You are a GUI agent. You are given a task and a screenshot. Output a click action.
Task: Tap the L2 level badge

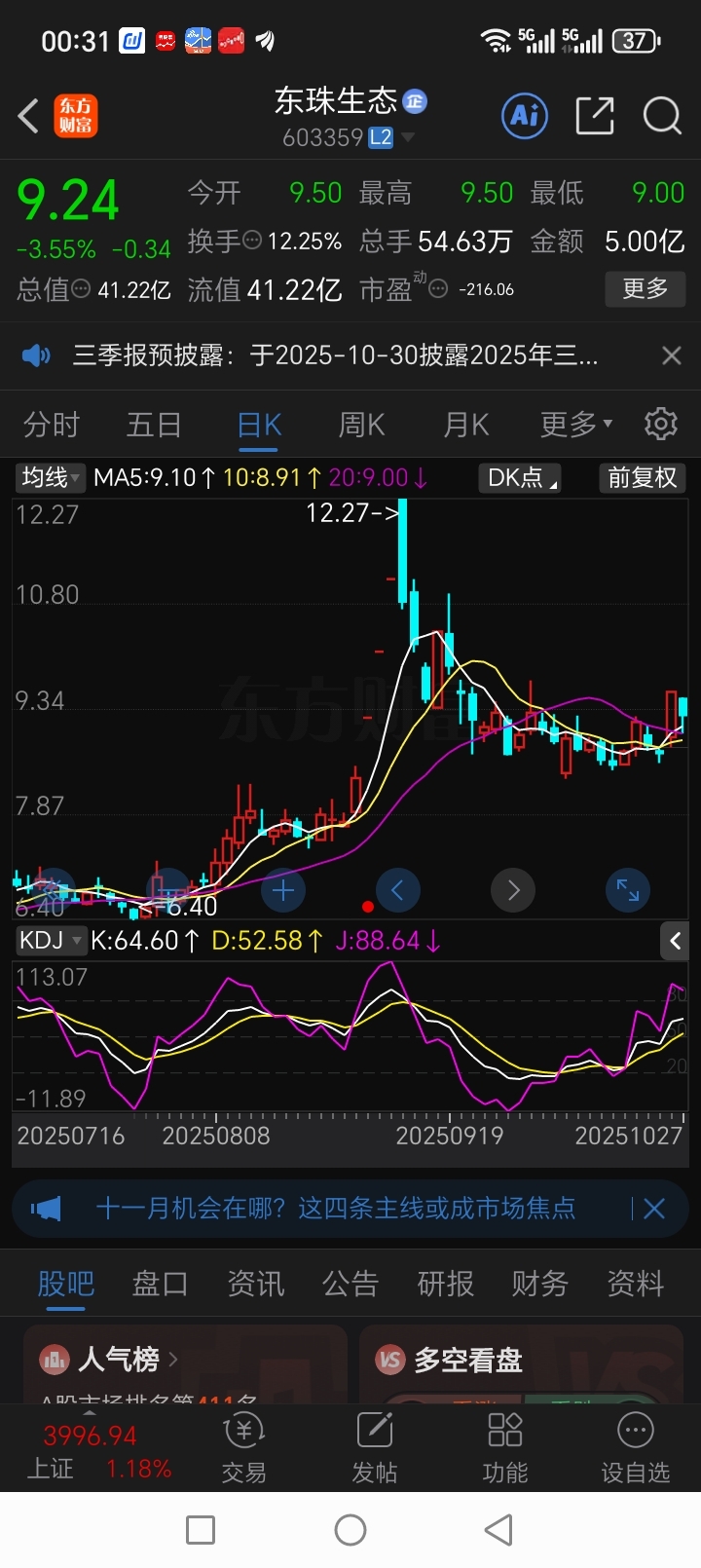(381, 137)
